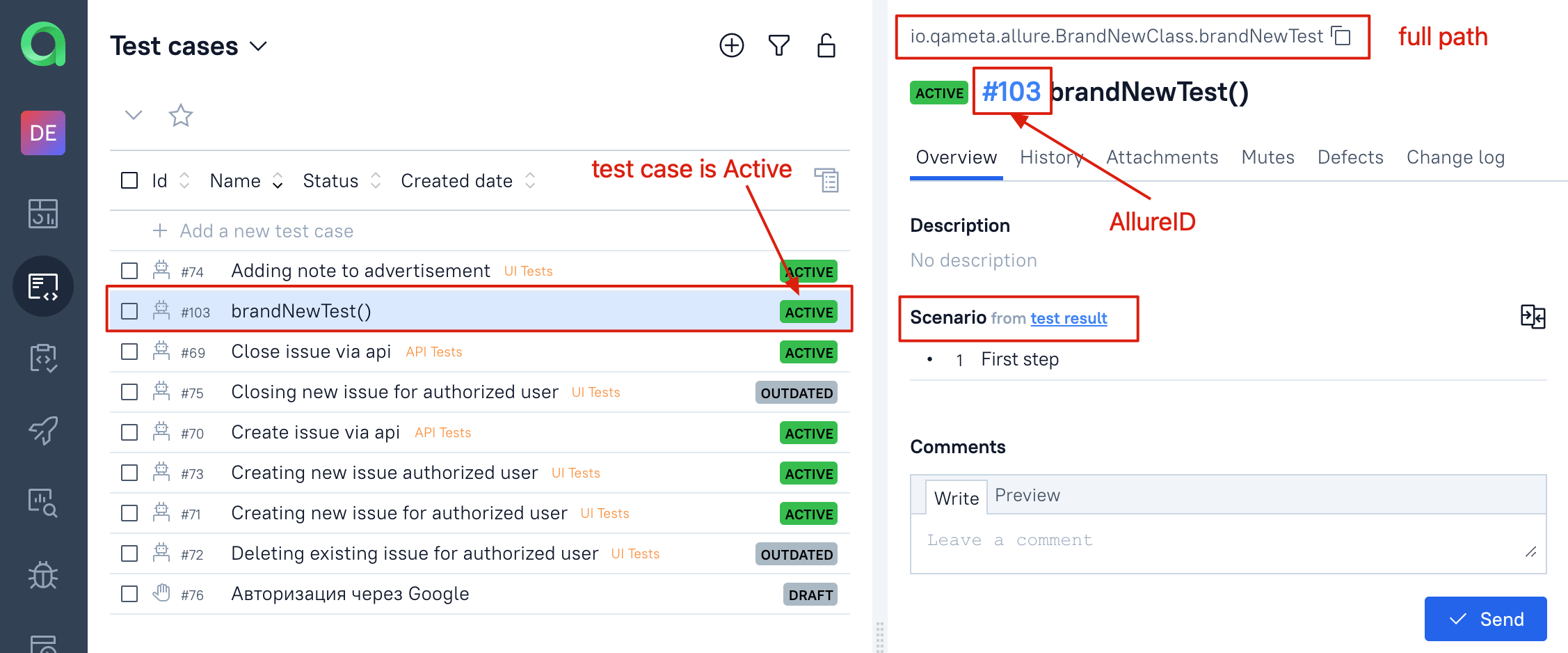Click the unlock padlock icon

coord(826,46)
